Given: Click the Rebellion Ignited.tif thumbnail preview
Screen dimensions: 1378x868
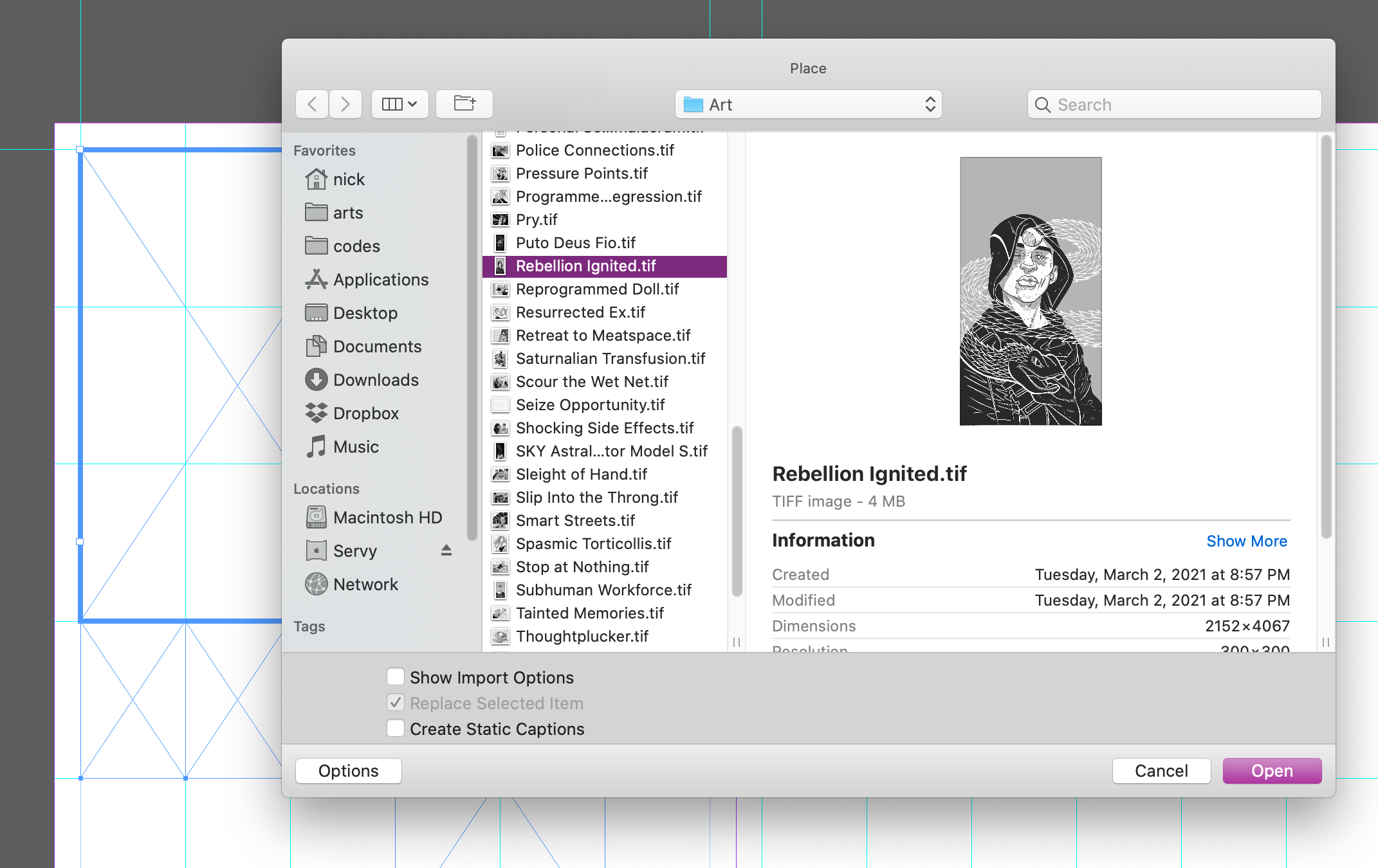Looking at the screenshot, I should click(x=1031, y=291).
